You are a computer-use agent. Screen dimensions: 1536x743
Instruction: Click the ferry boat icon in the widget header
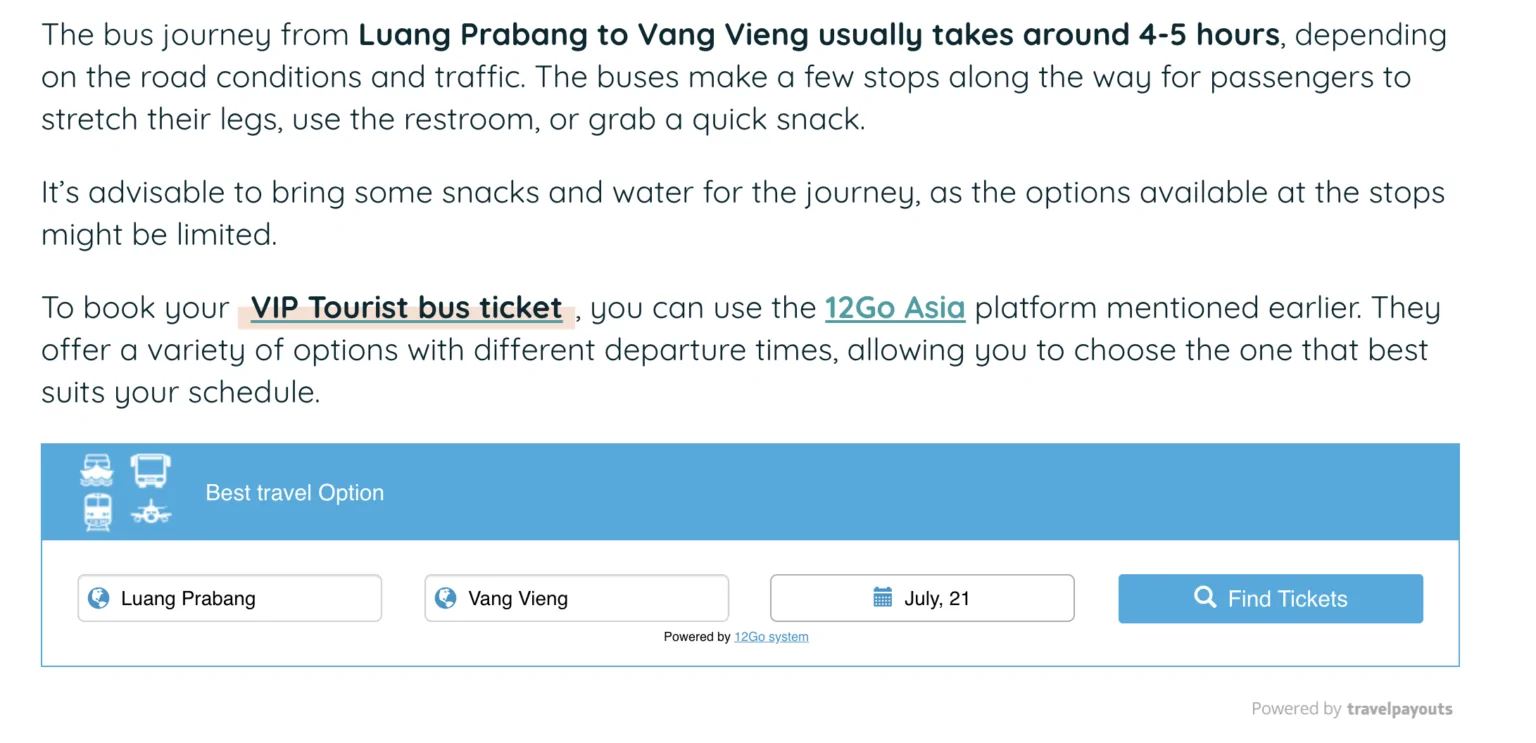pos(97,470)
